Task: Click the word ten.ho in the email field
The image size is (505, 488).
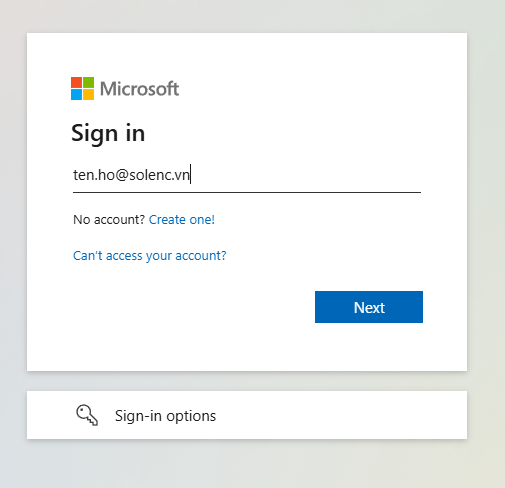Action: (x=94, y=175)
